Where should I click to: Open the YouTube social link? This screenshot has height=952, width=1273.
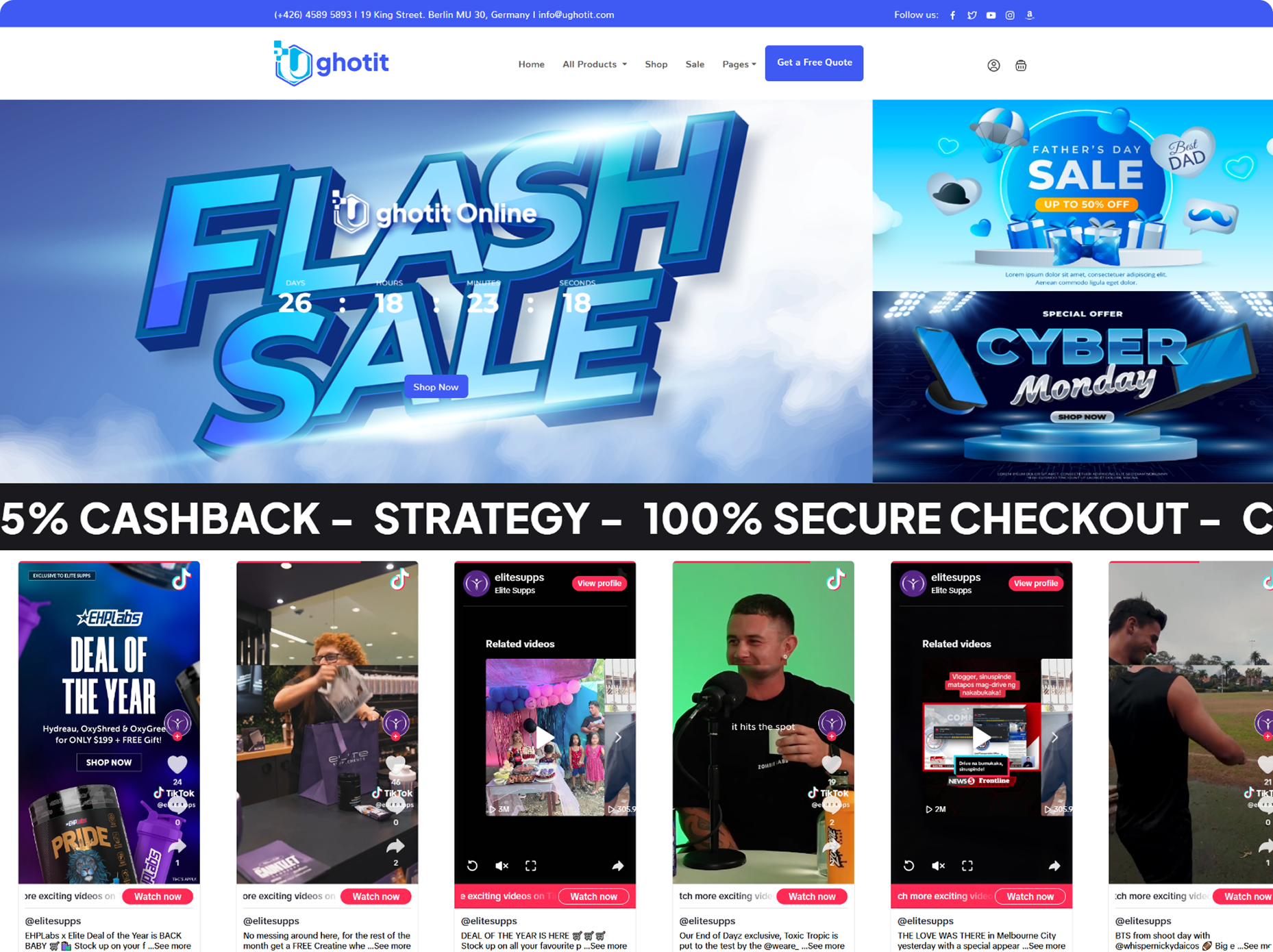click(x=991, y=15)
